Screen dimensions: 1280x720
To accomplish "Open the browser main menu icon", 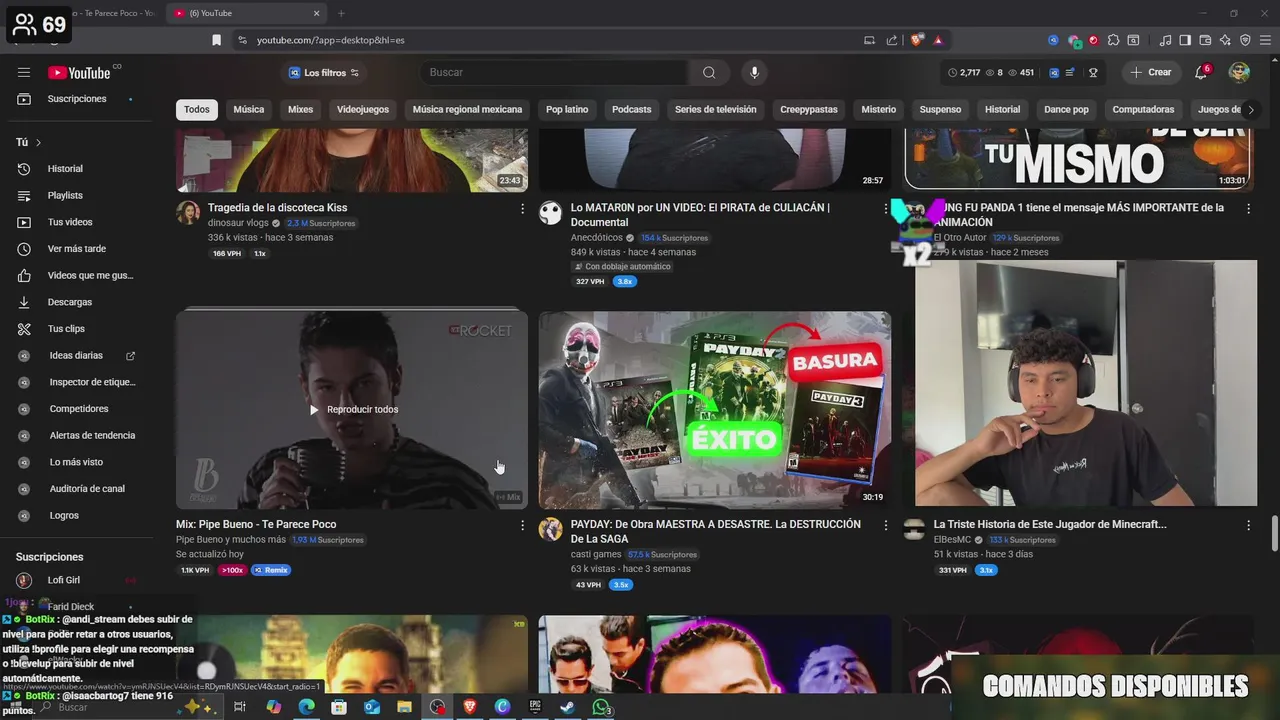I will pyautogui.click(x=1265, y=40).
